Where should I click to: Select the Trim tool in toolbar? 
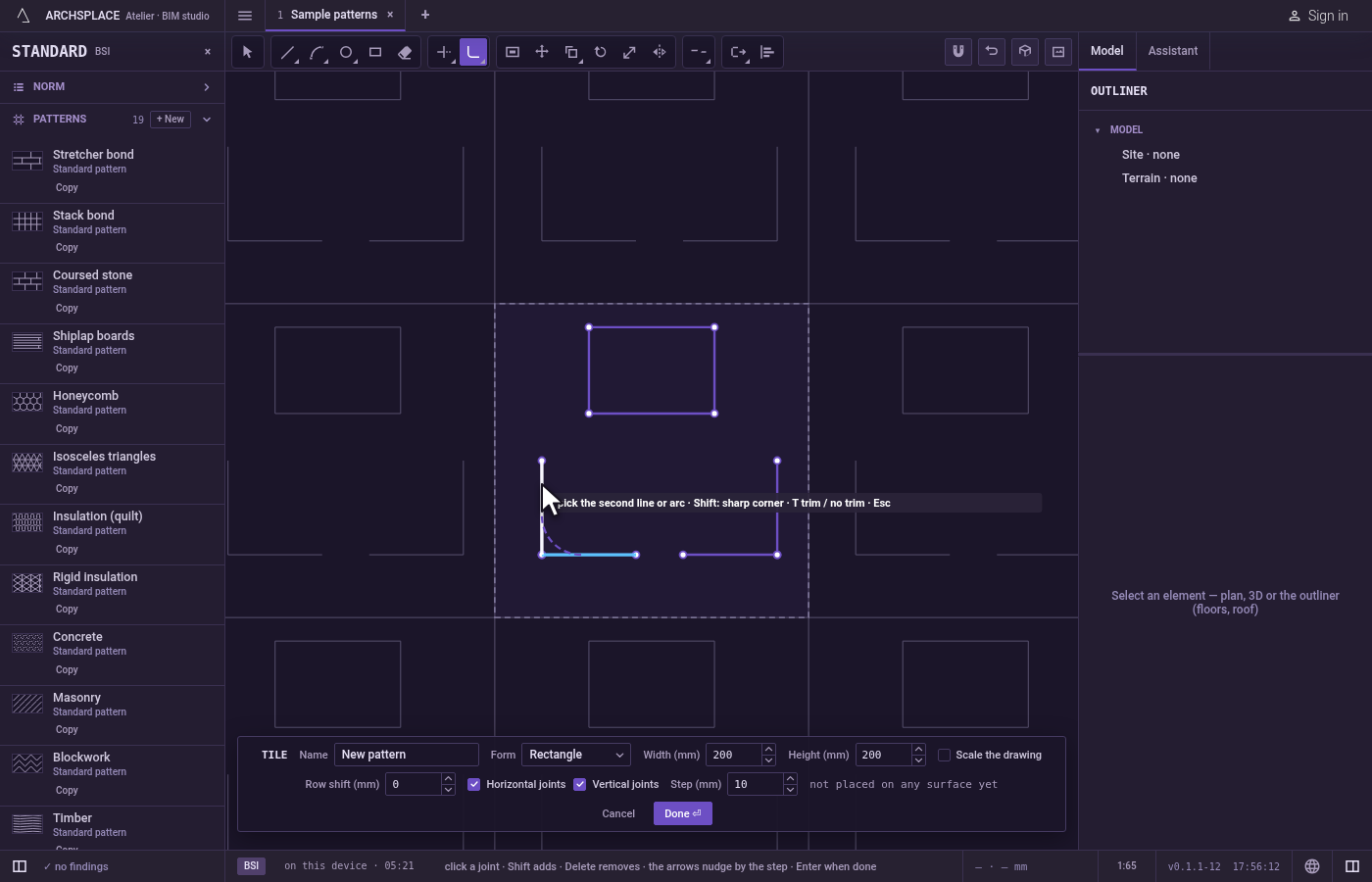click(x=444, y=52)
